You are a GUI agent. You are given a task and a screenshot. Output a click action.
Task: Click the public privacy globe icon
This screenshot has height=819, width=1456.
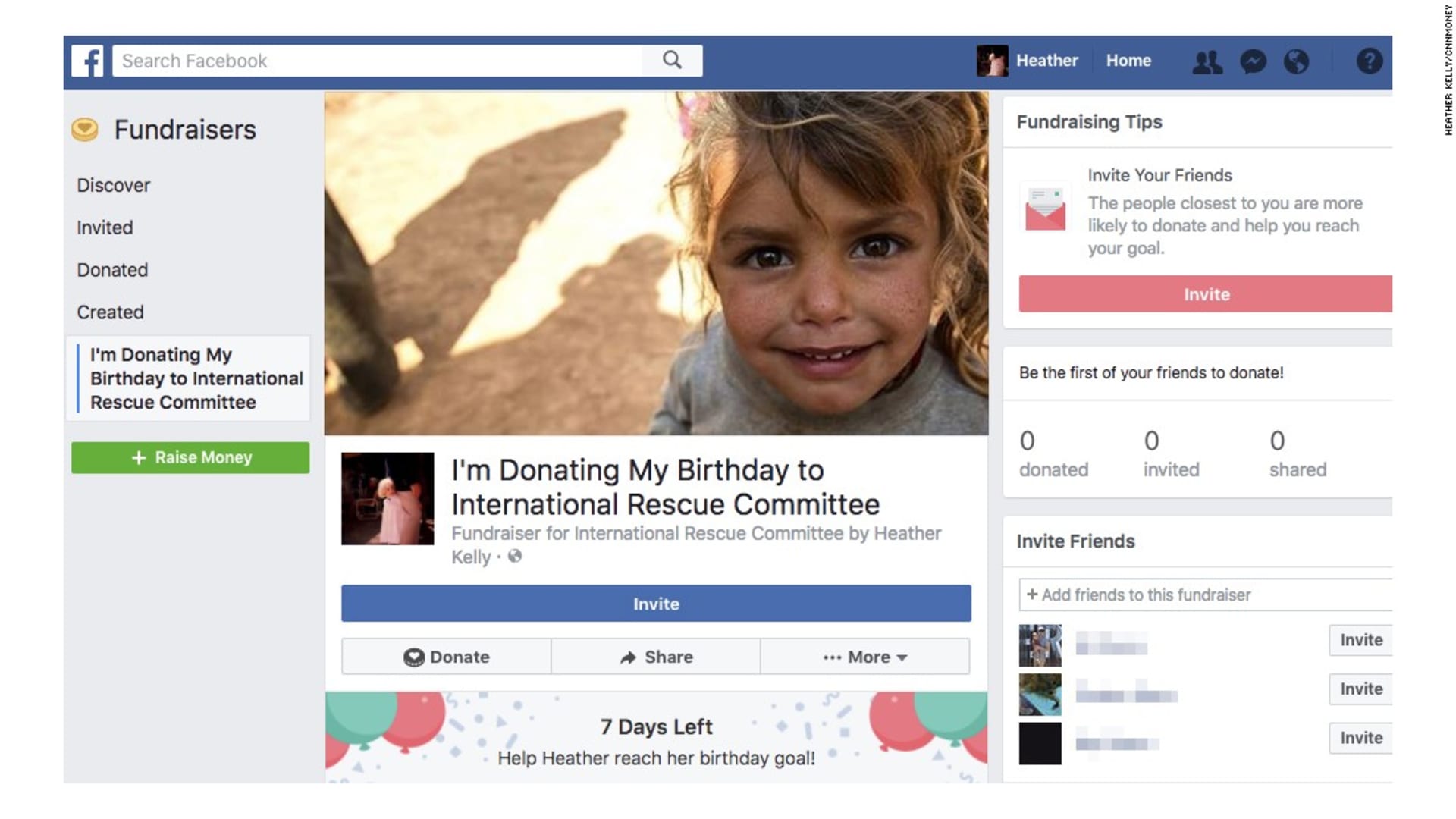coord(515,557)
